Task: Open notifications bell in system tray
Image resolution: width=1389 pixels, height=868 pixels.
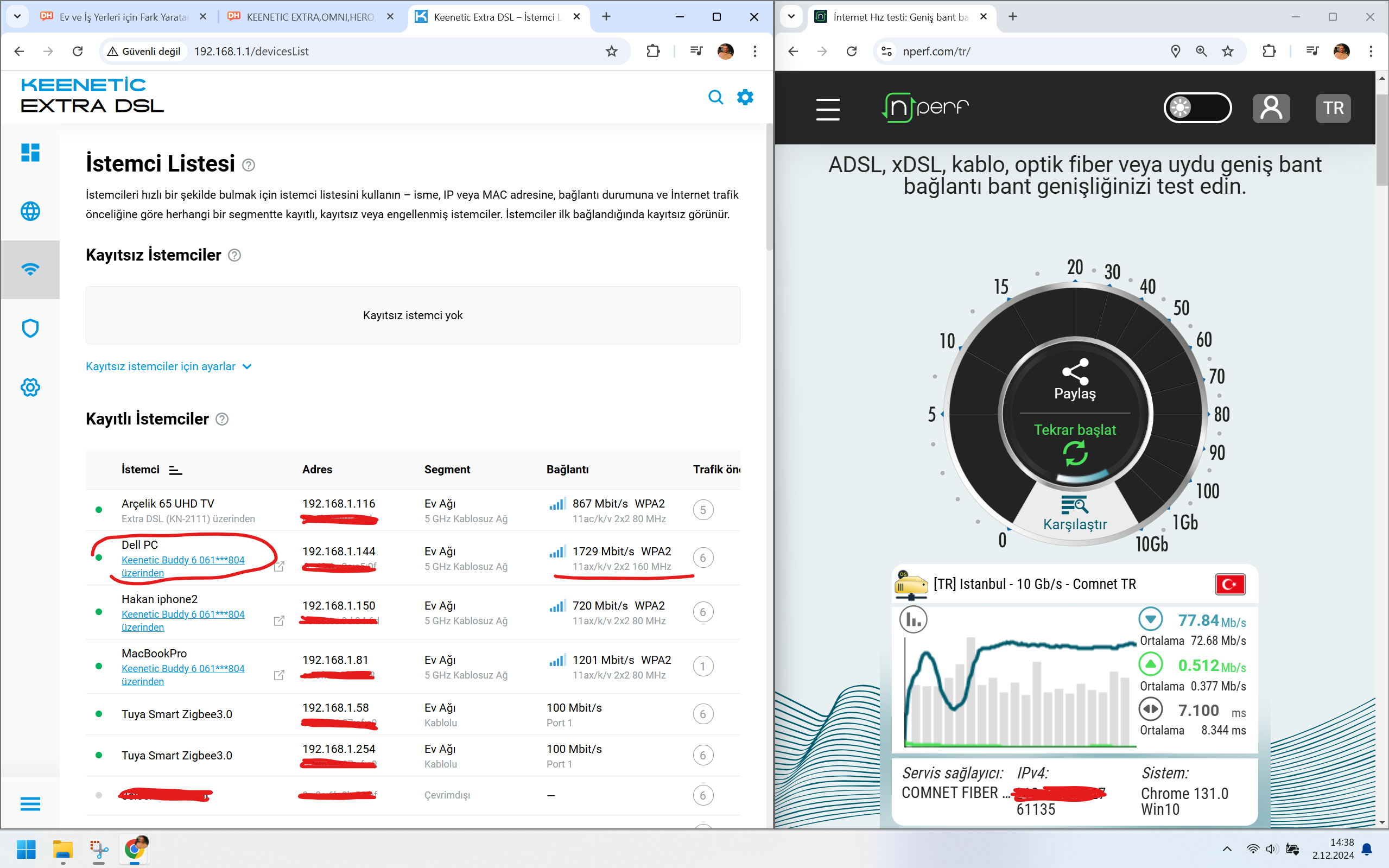Action: coord(1367,848)
